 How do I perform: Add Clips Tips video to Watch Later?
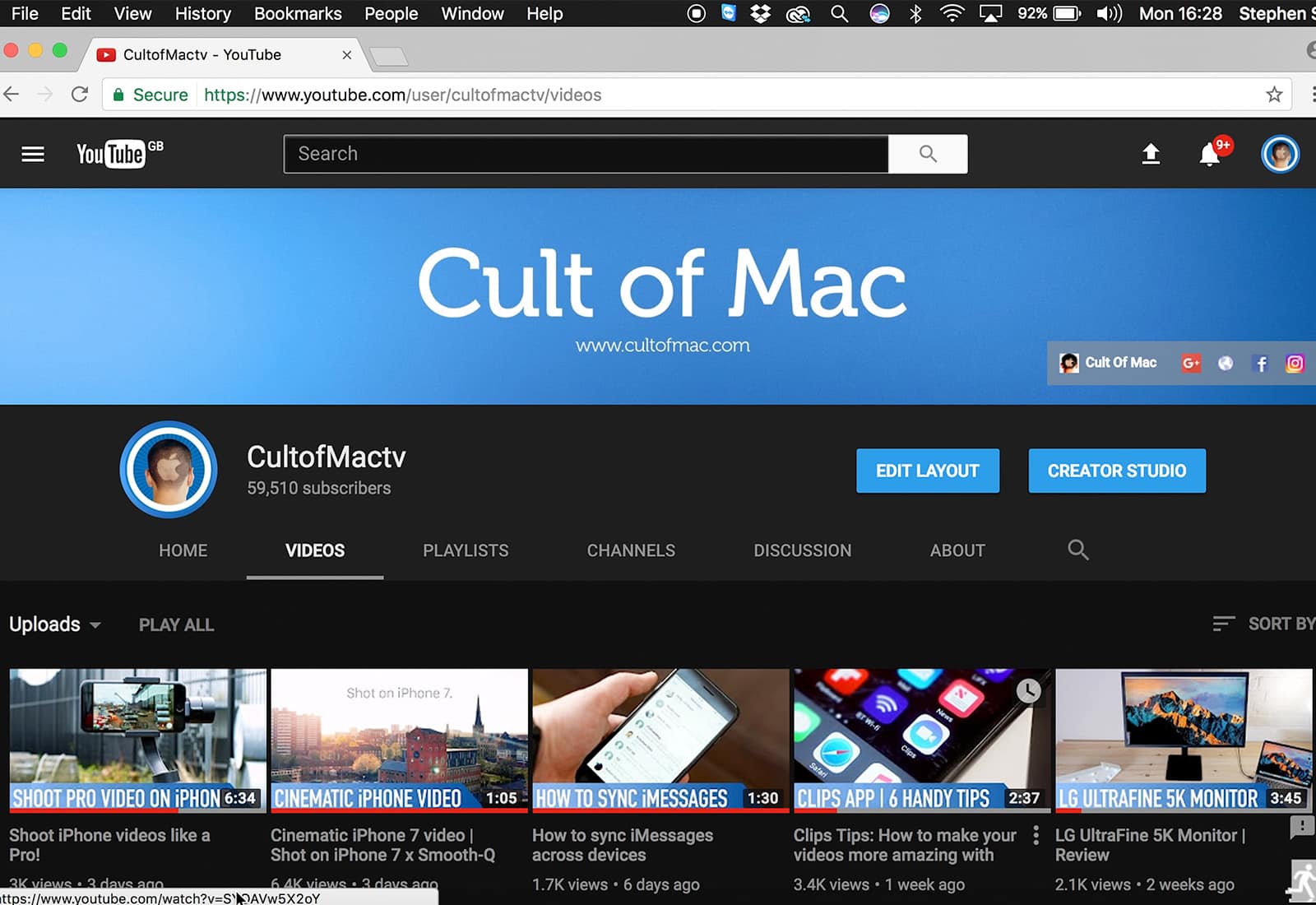point(1028,691)
